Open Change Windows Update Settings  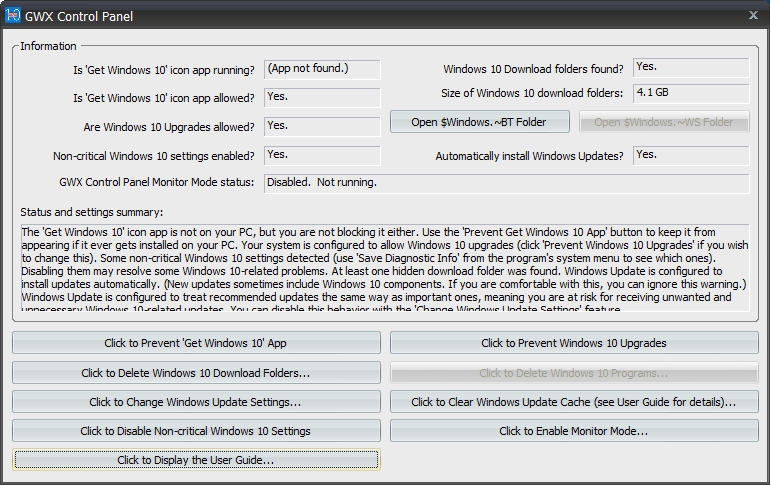pos(196,402)
